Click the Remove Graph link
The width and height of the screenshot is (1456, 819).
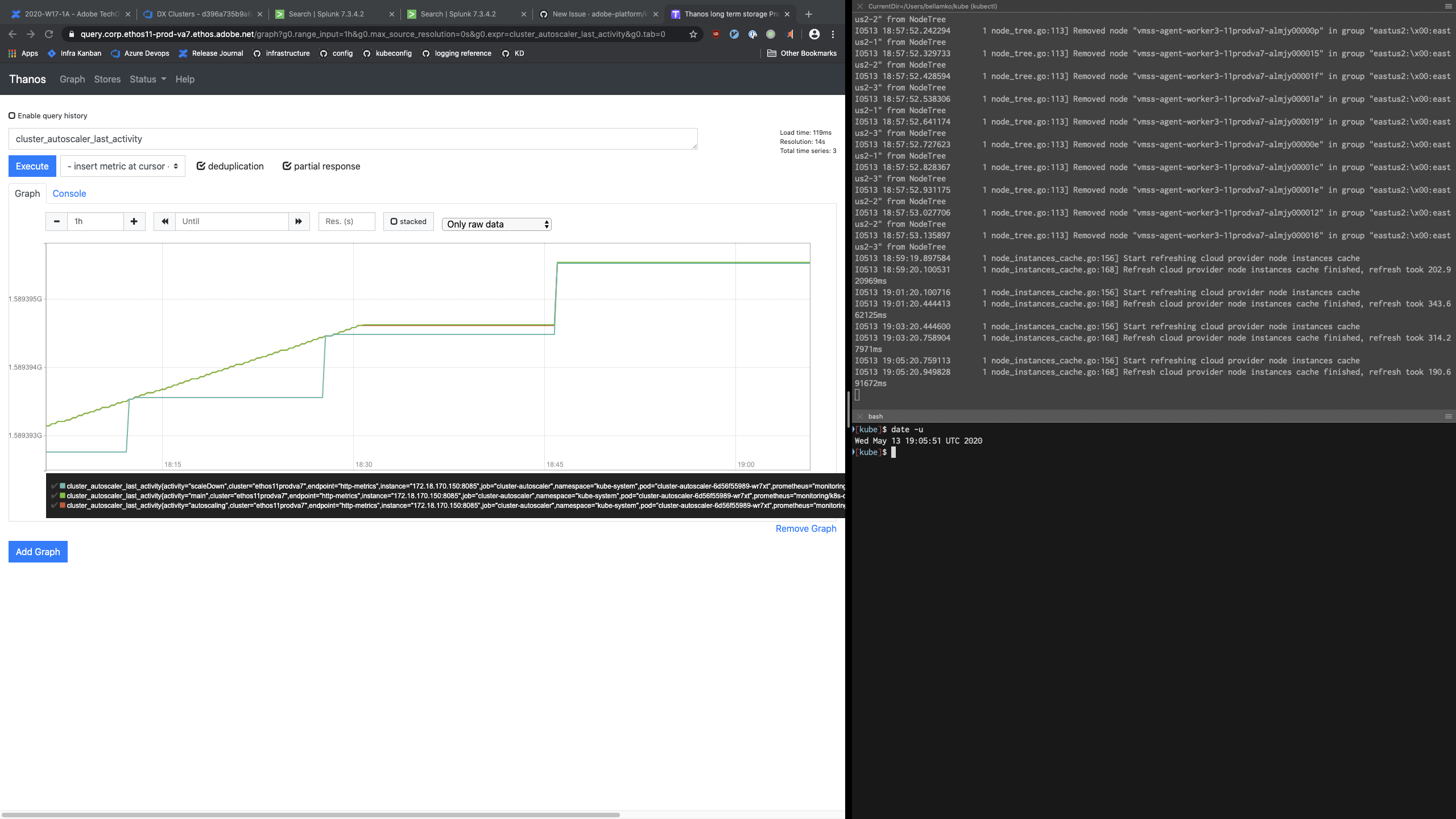[805, 528]
